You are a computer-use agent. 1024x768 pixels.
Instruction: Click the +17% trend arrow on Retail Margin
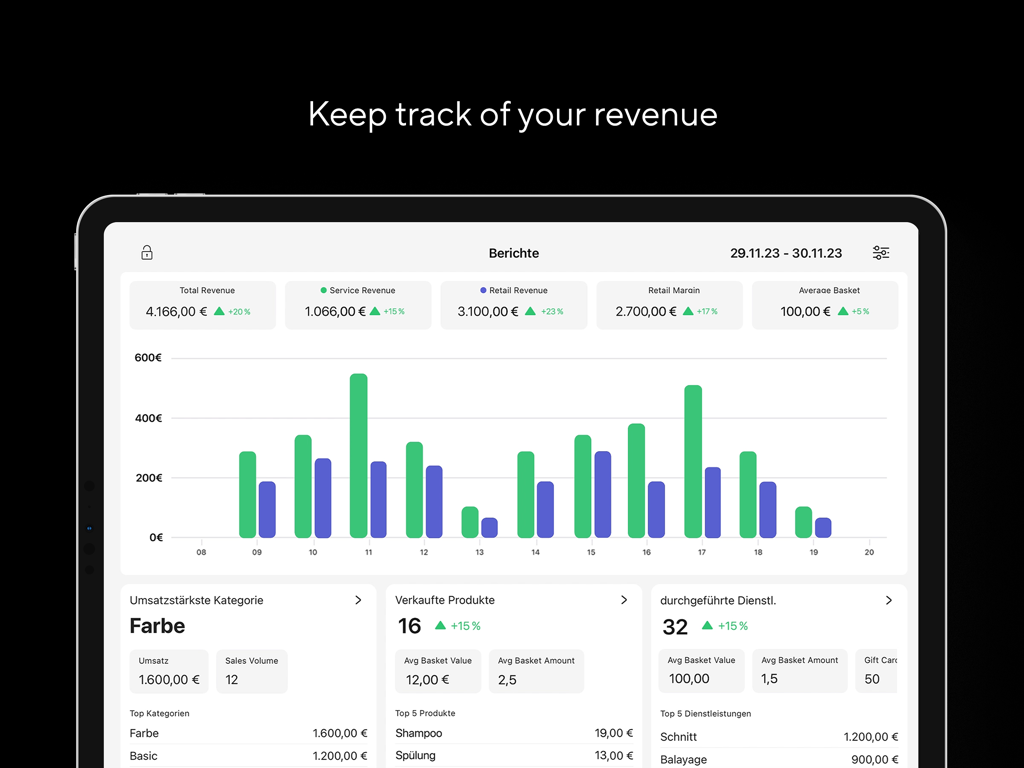point(690,311)
